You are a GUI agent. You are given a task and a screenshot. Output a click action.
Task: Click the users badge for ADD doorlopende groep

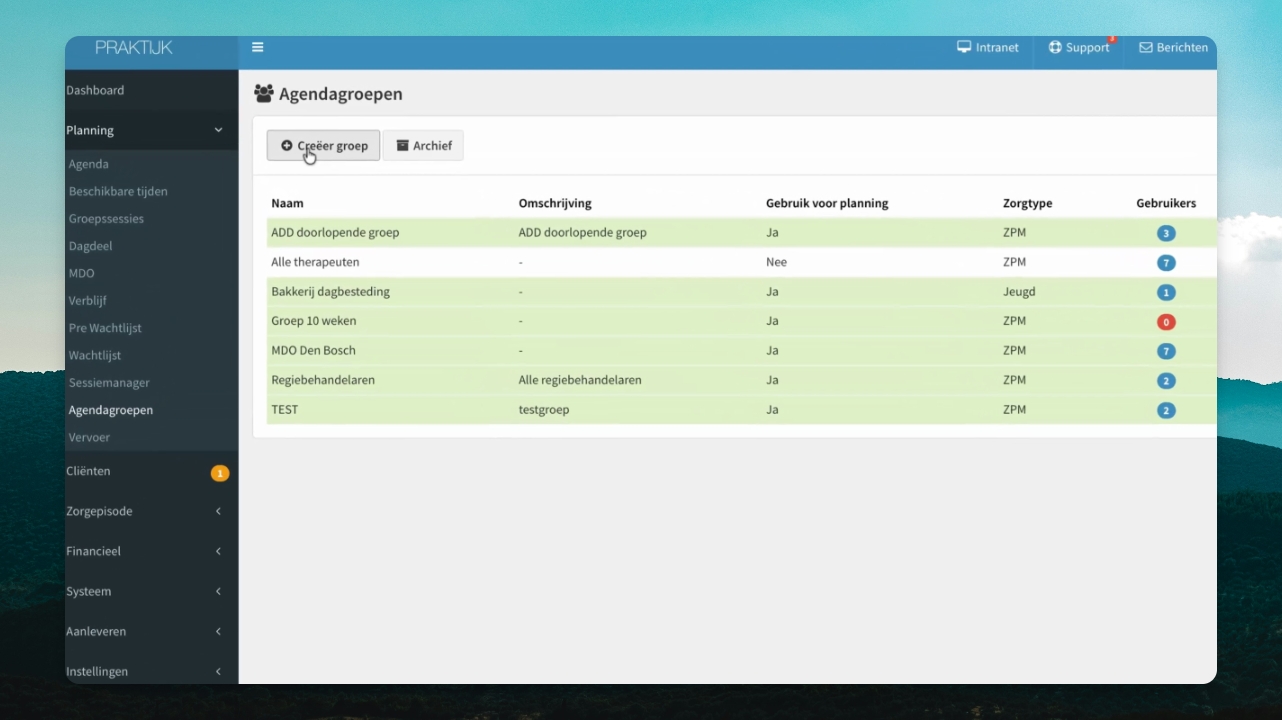pos(1166,233)
